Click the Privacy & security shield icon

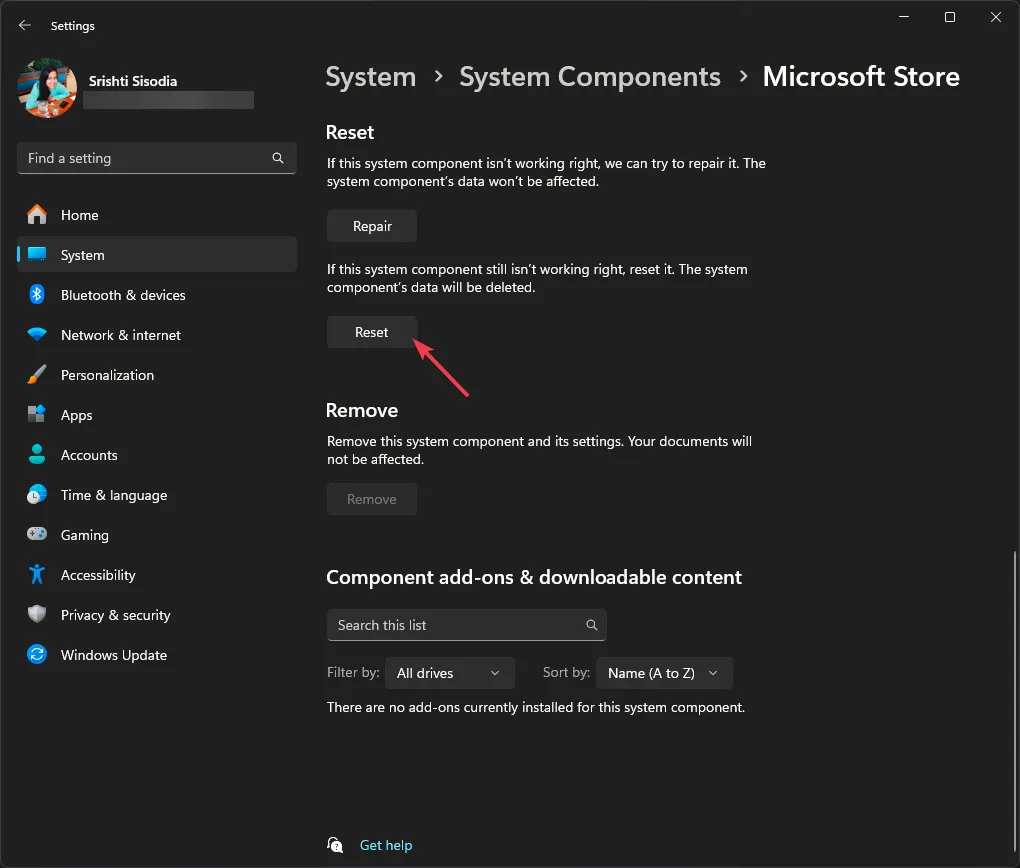click(x=37, y=614)
